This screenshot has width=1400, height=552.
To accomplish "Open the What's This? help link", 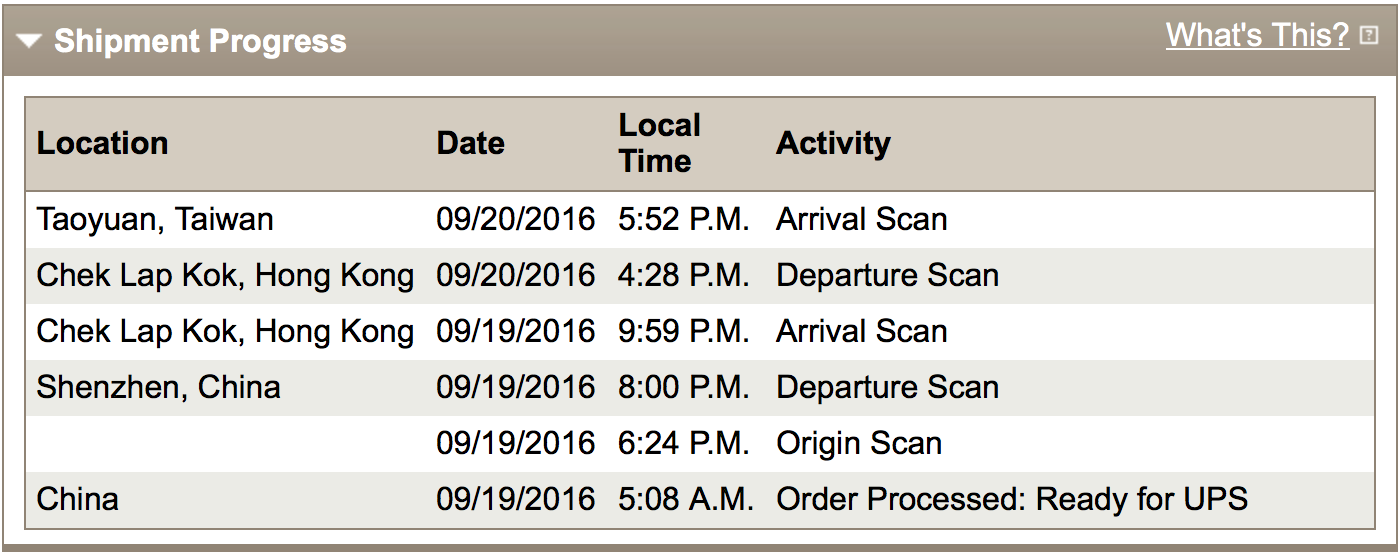I will (x=1257, y=36).
